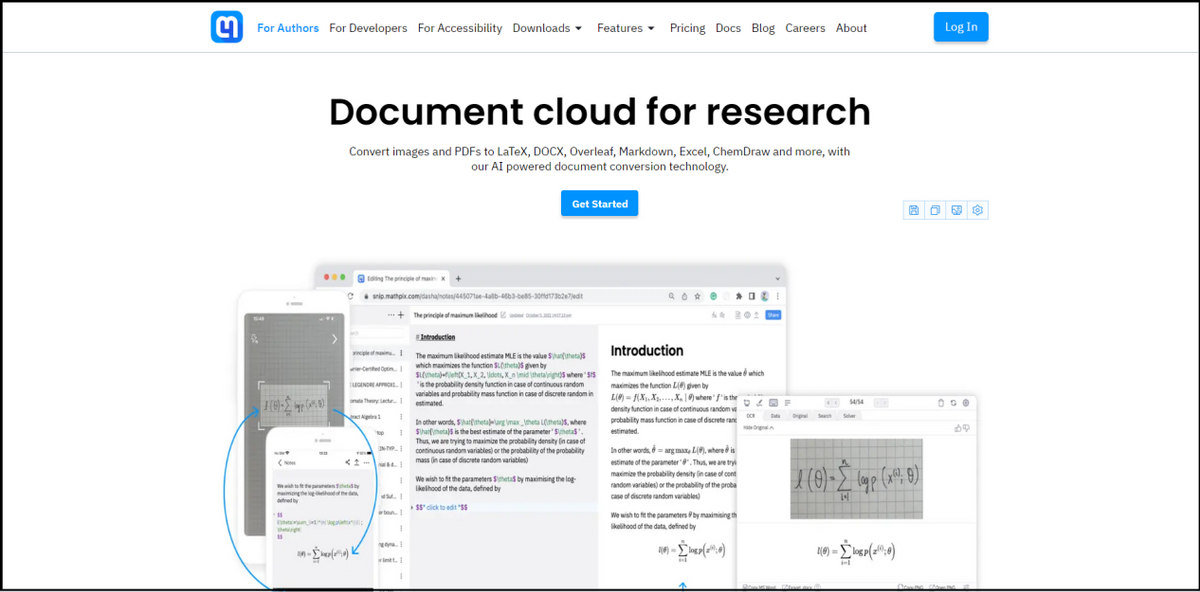This screenshot has width=1200, height=592.
Task: Open the For Authors page
Action: (x=288, y=28)
